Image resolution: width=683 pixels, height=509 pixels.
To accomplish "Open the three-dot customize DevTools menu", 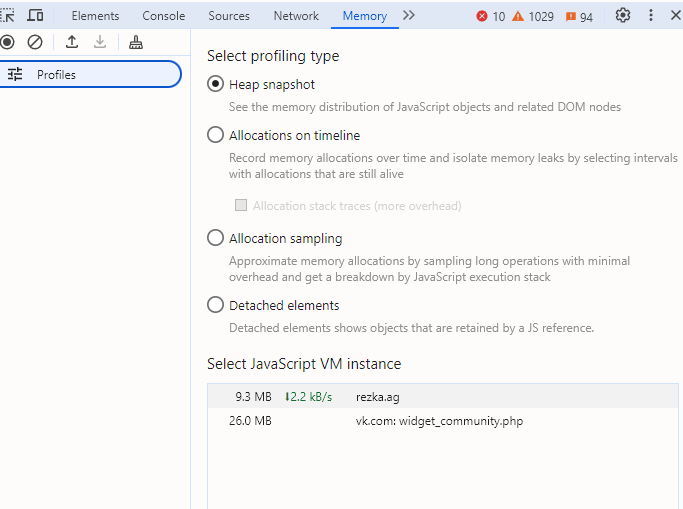I will pos(651,16).
